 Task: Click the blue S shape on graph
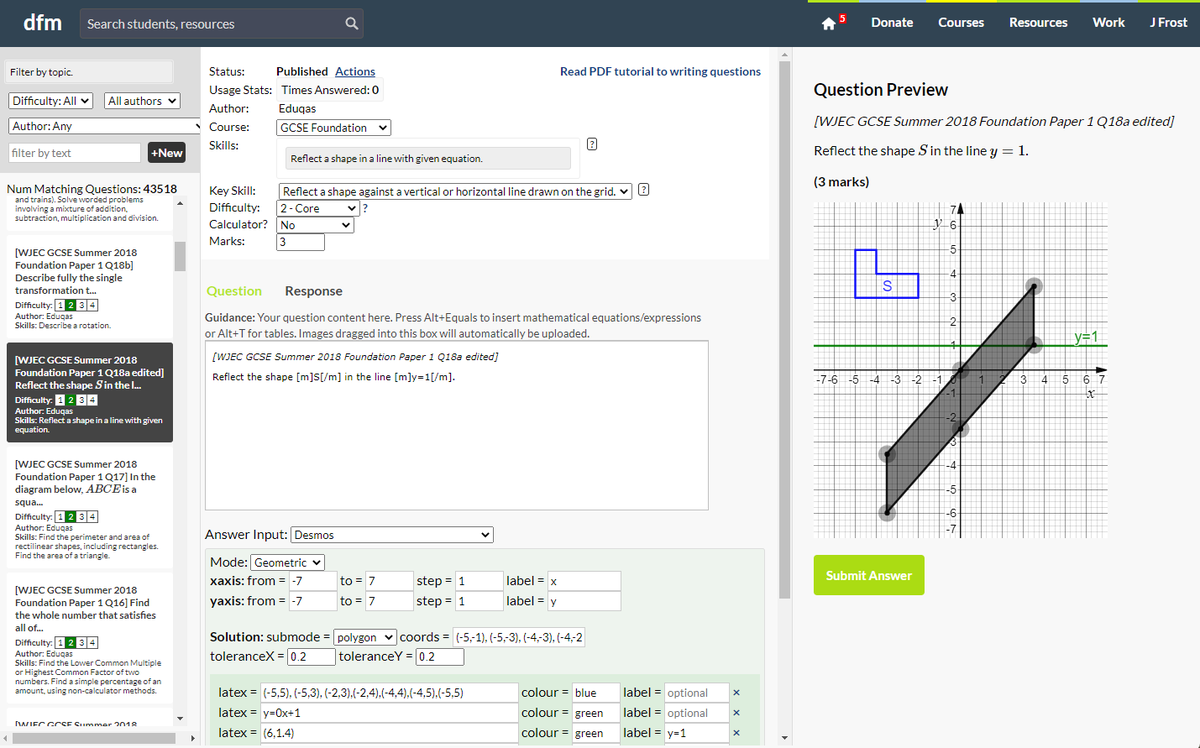pyautogui.click(x=886, y=274)
